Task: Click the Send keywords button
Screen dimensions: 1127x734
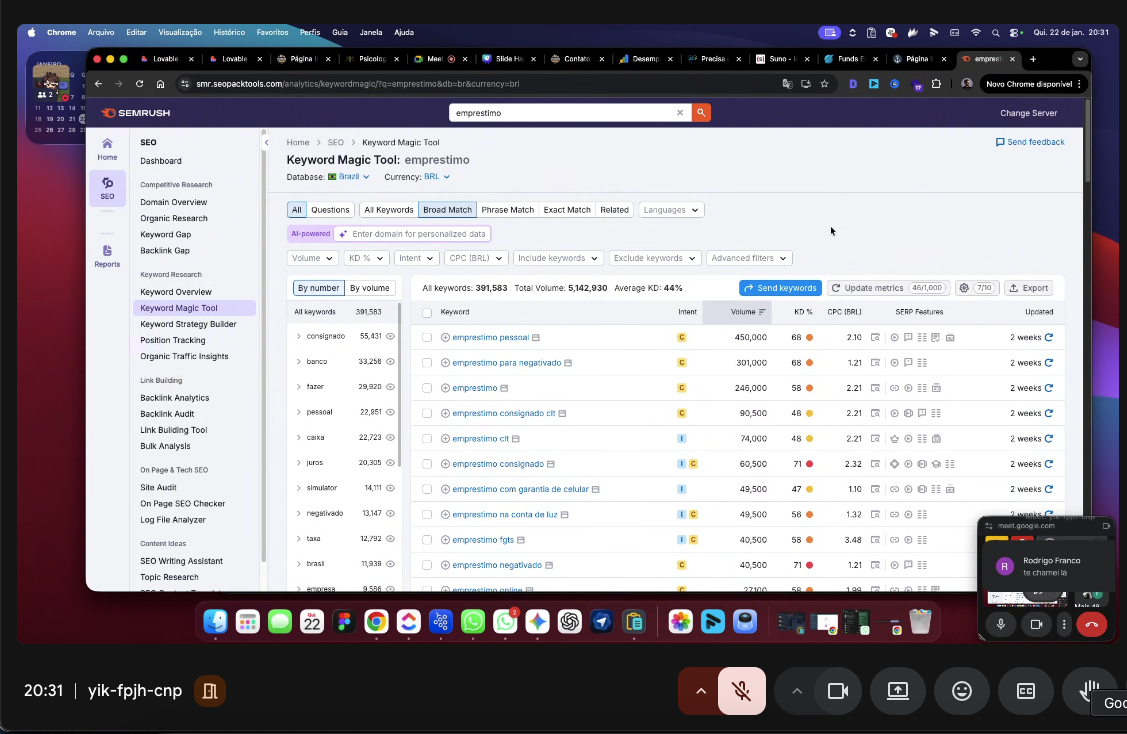Action: [x=780, y=288]
